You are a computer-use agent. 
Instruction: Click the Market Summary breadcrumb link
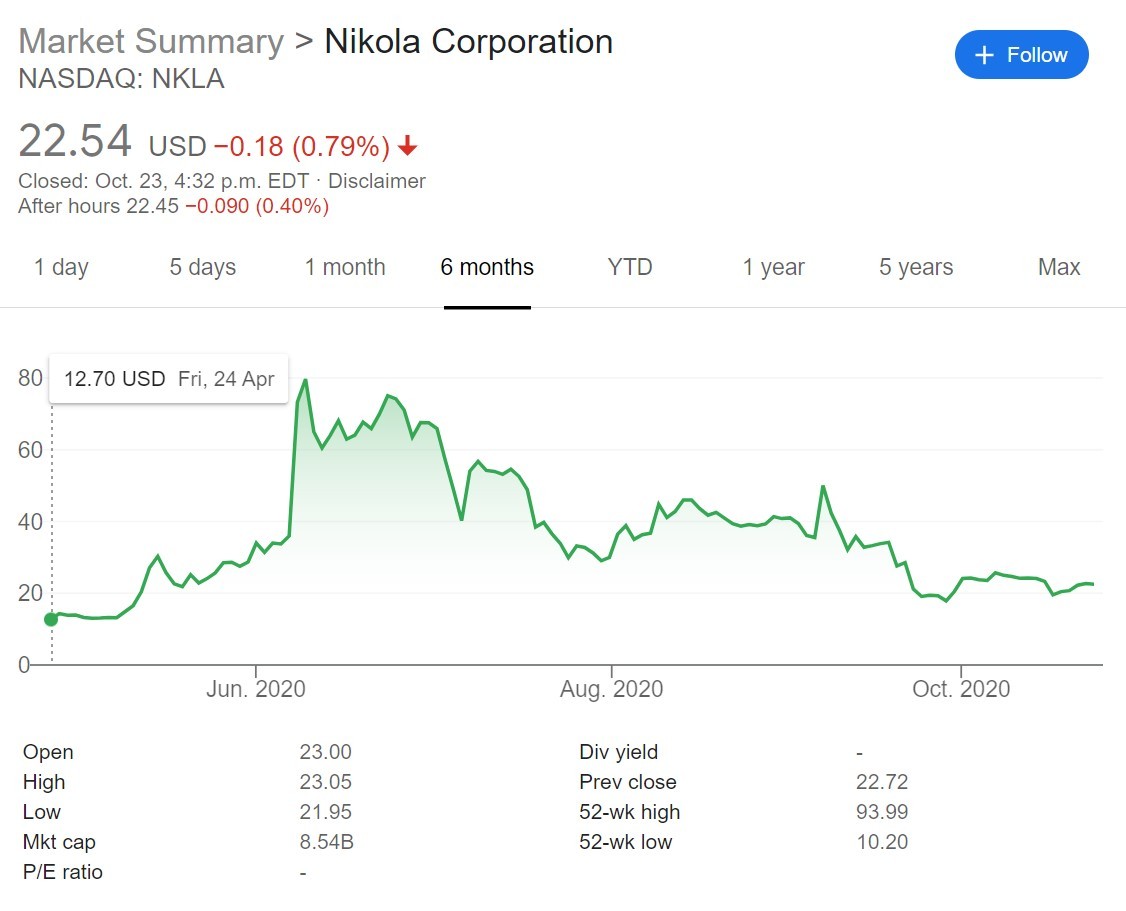151,42
